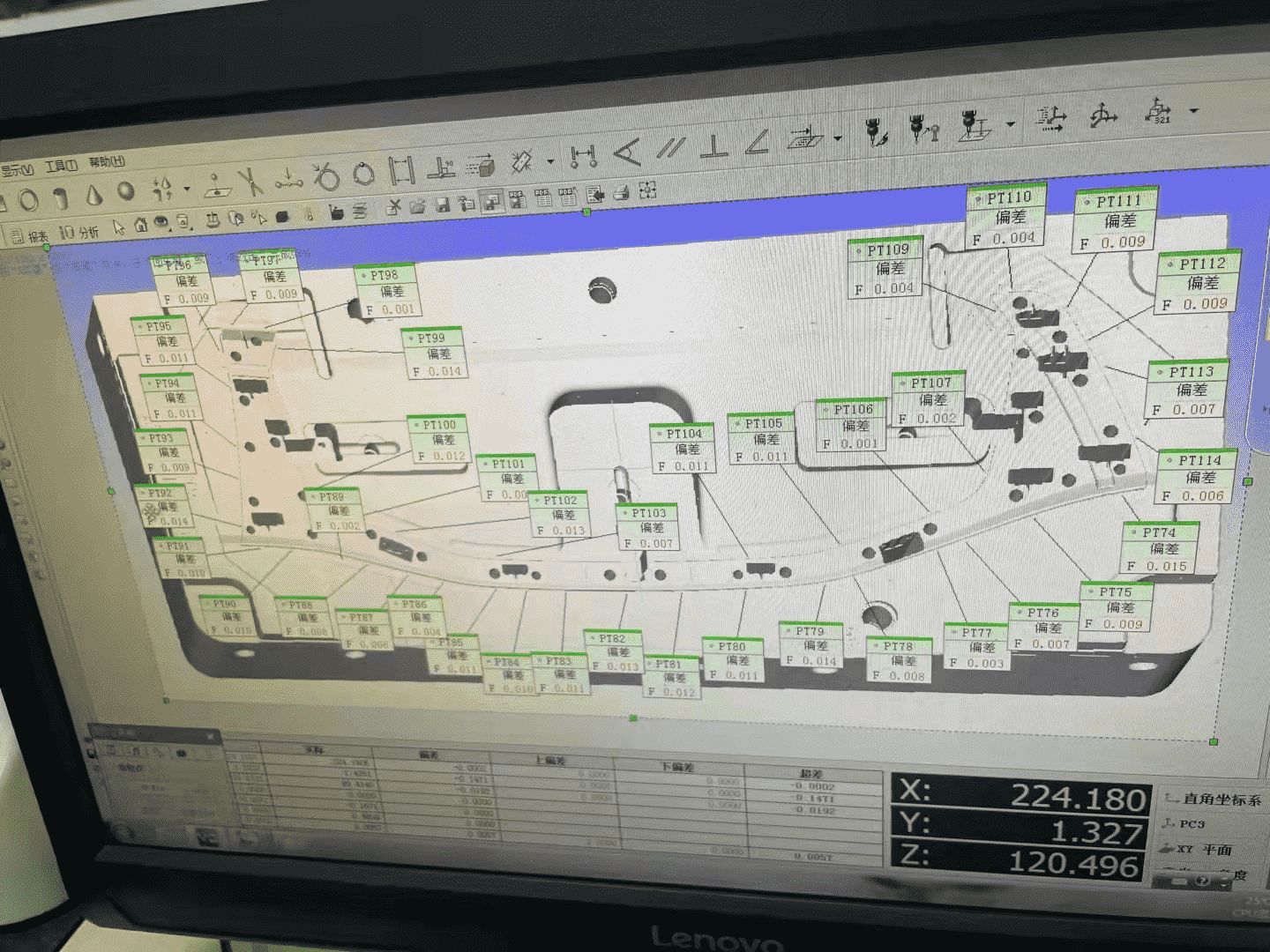Image resolution: width=1270 pixels, height=952 pixels.
Task: Click the PC3 coordinate system entry
Action: (x=1184, y=824)
